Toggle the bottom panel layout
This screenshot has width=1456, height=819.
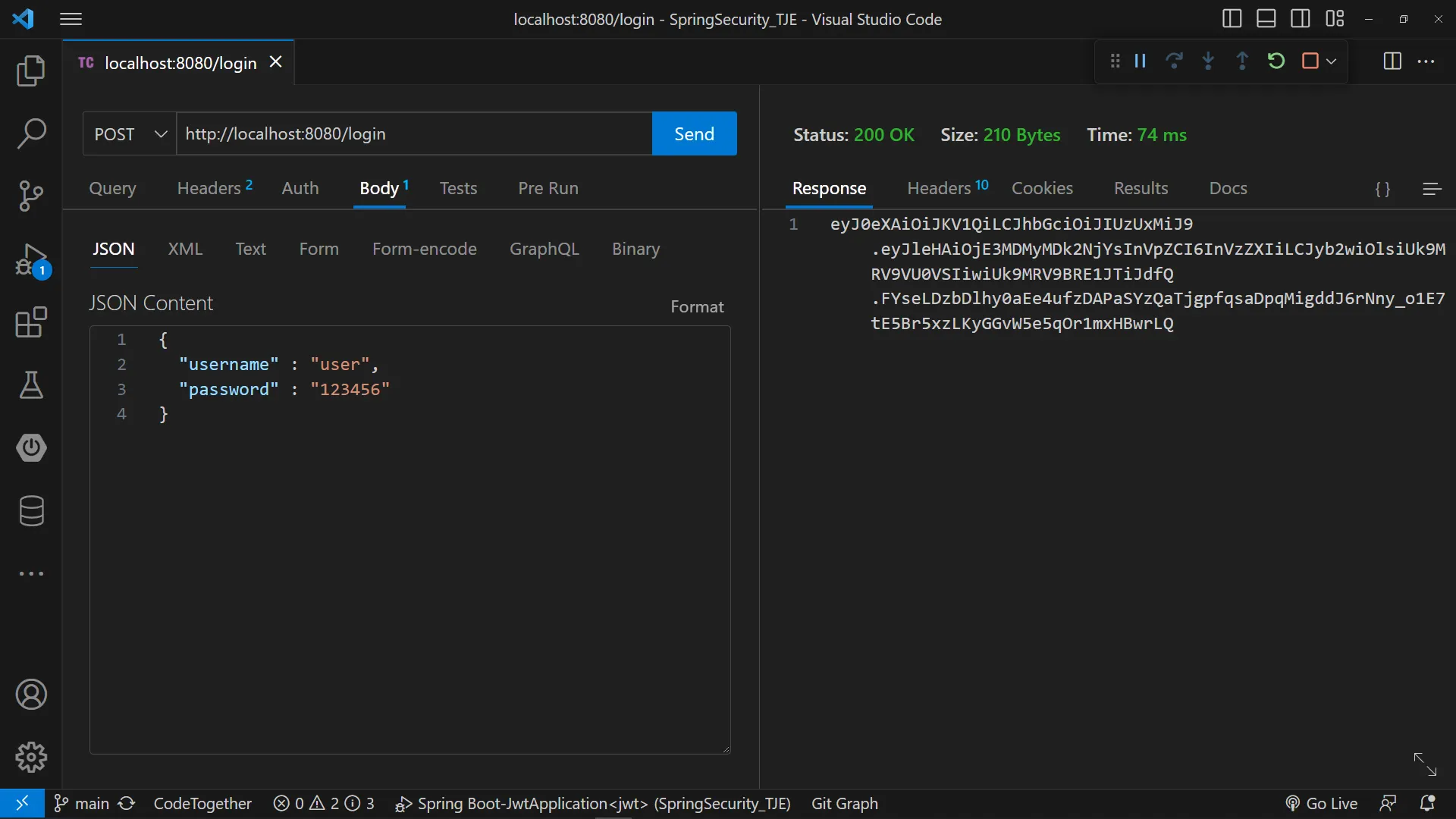click(1266, 19)
